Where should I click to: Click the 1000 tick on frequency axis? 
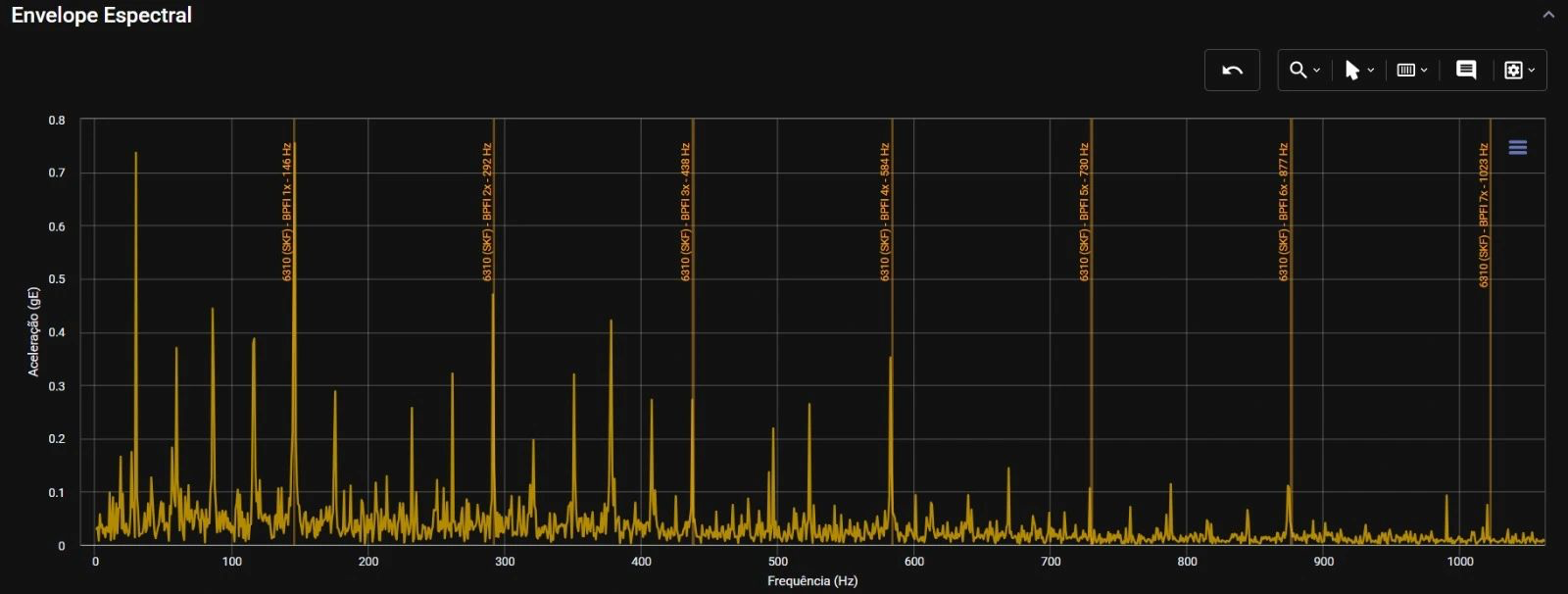coord(1460,562)
